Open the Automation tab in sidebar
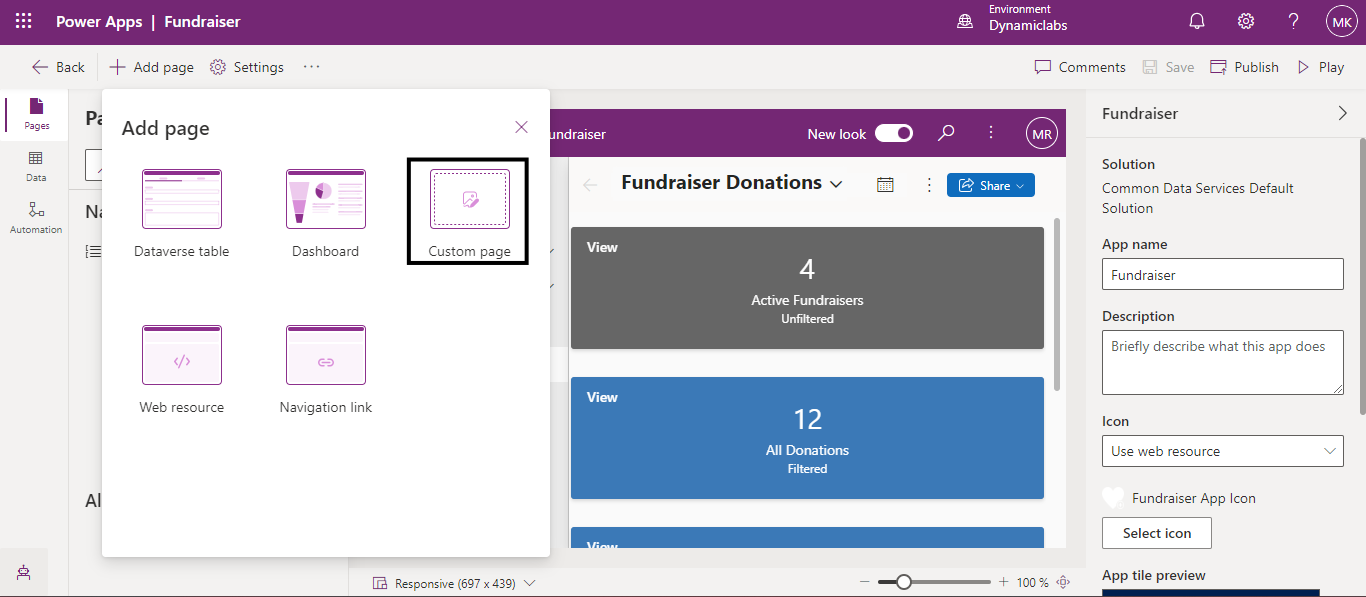The image size is (1366, 597). (36, 216)
